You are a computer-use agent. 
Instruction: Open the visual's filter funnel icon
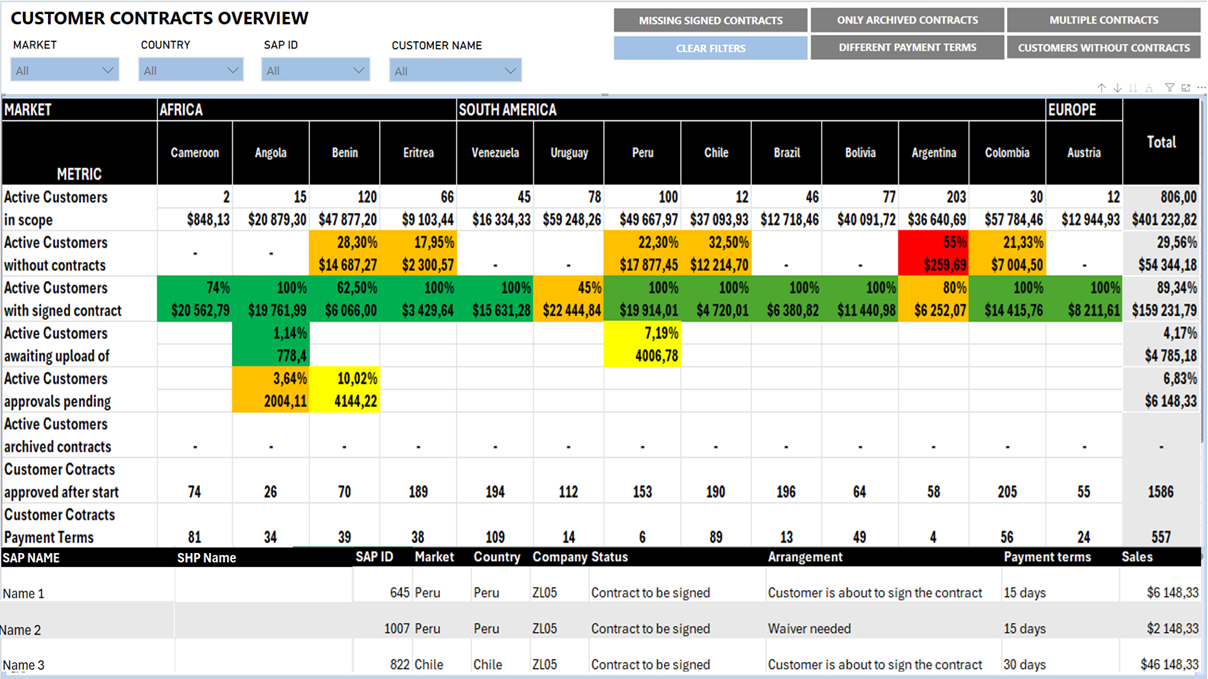(x=1170, y=88)
